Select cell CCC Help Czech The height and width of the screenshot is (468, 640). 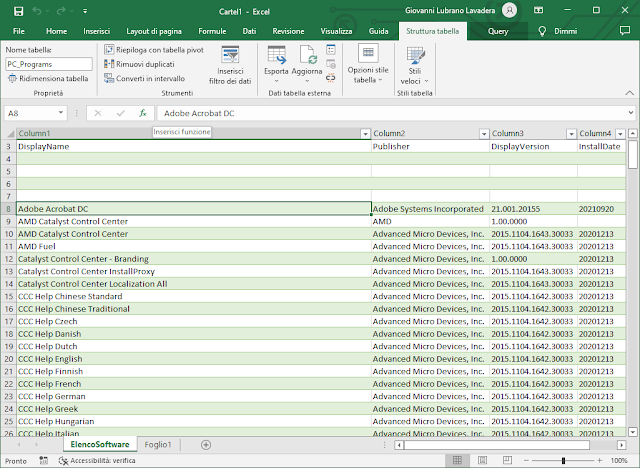coord(193,321)
